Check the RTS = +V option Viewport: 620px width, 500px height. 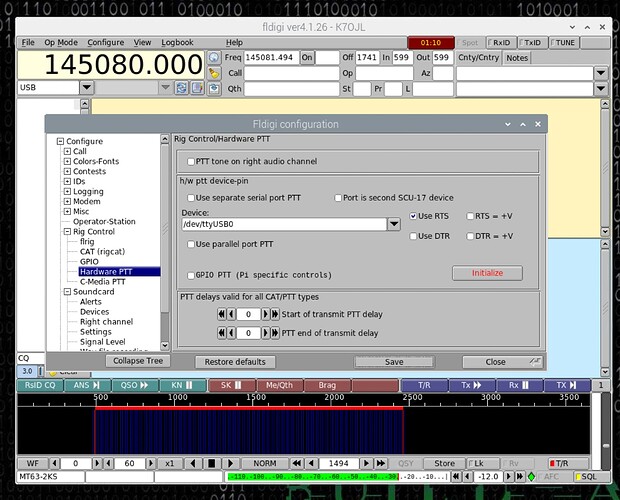click(470, 216)
